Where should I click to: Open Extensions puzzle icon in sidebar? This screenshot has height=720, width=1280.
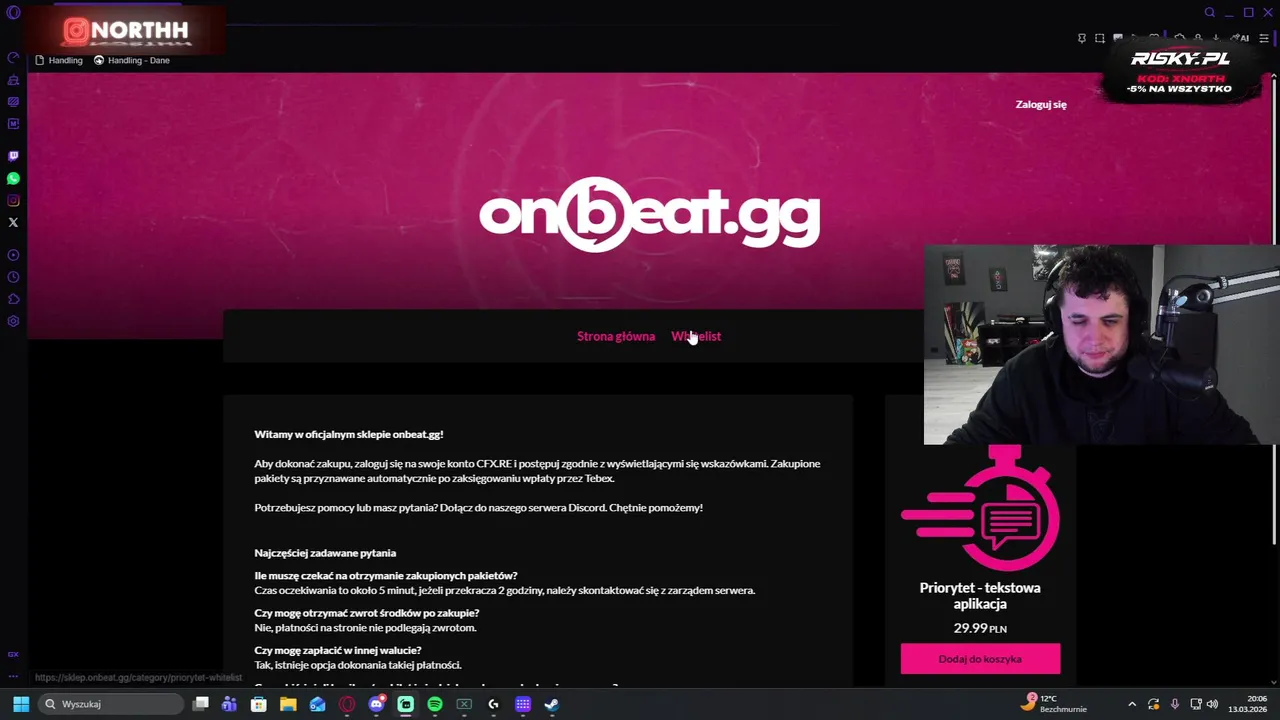pos(13,299)
